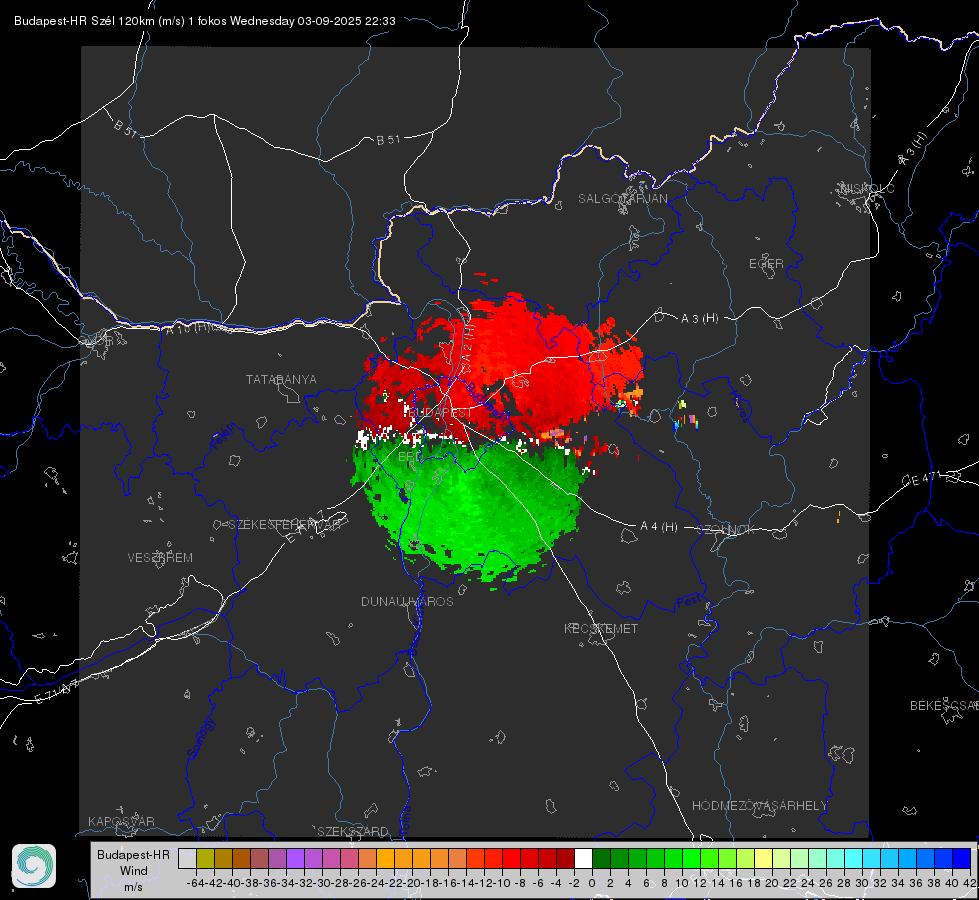Click the DUNAÚJVÁROS city label
This screenshot has width=979, height=900.
pos(407,601)
